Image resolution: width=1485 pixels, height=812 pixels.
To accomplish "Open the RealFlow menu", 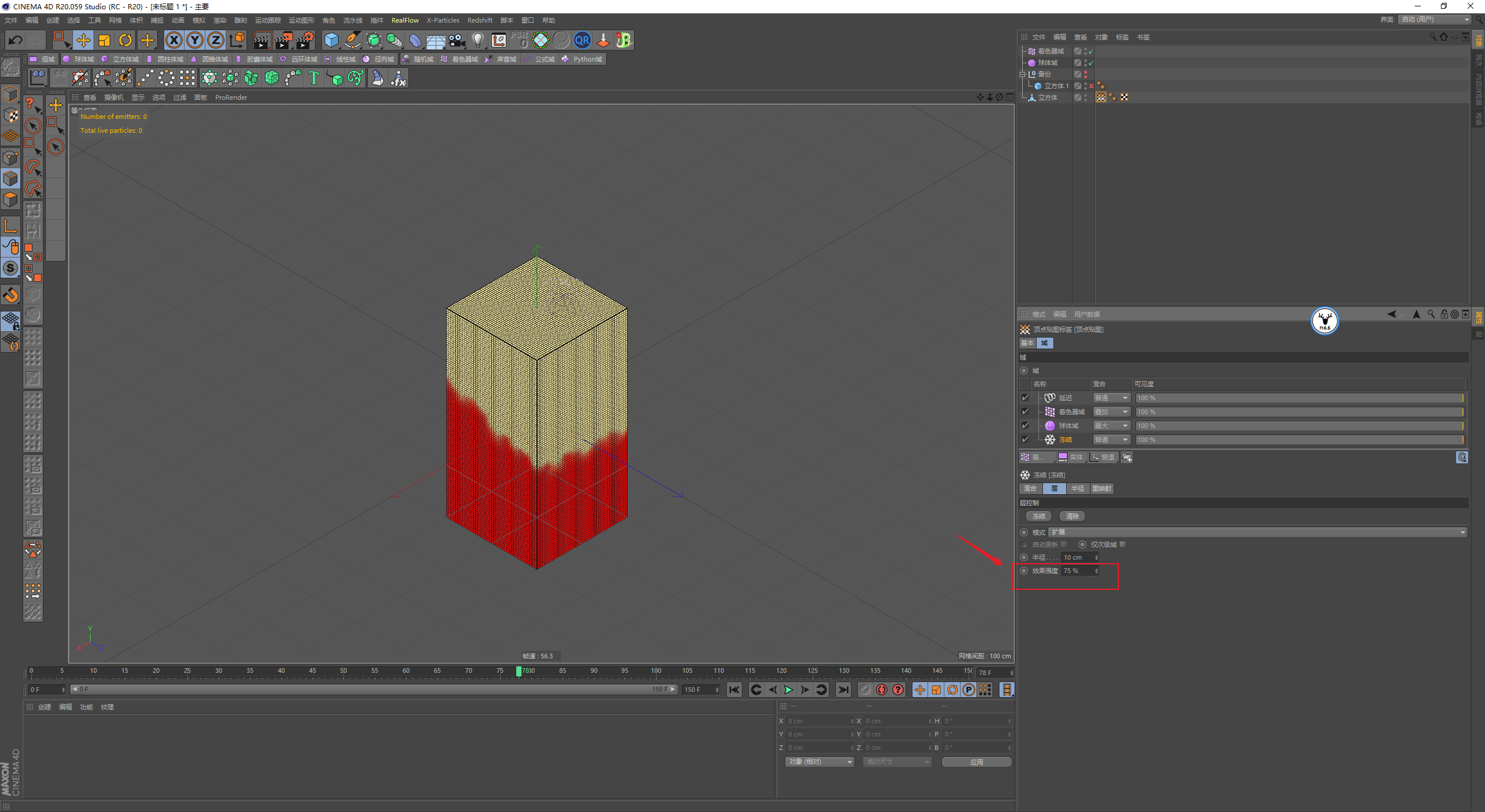I will coord(404,20).
